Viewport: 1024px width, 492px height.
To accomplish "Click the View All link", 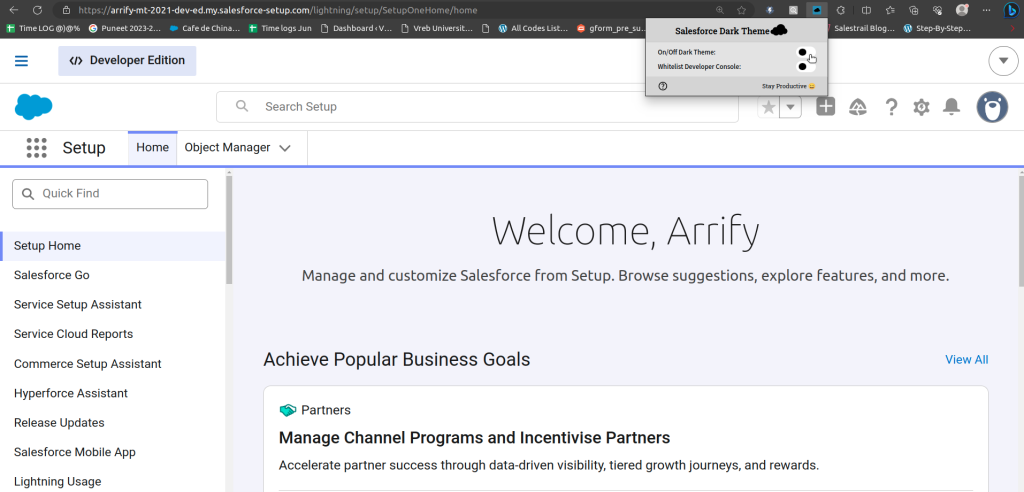I will coord(967,360).
